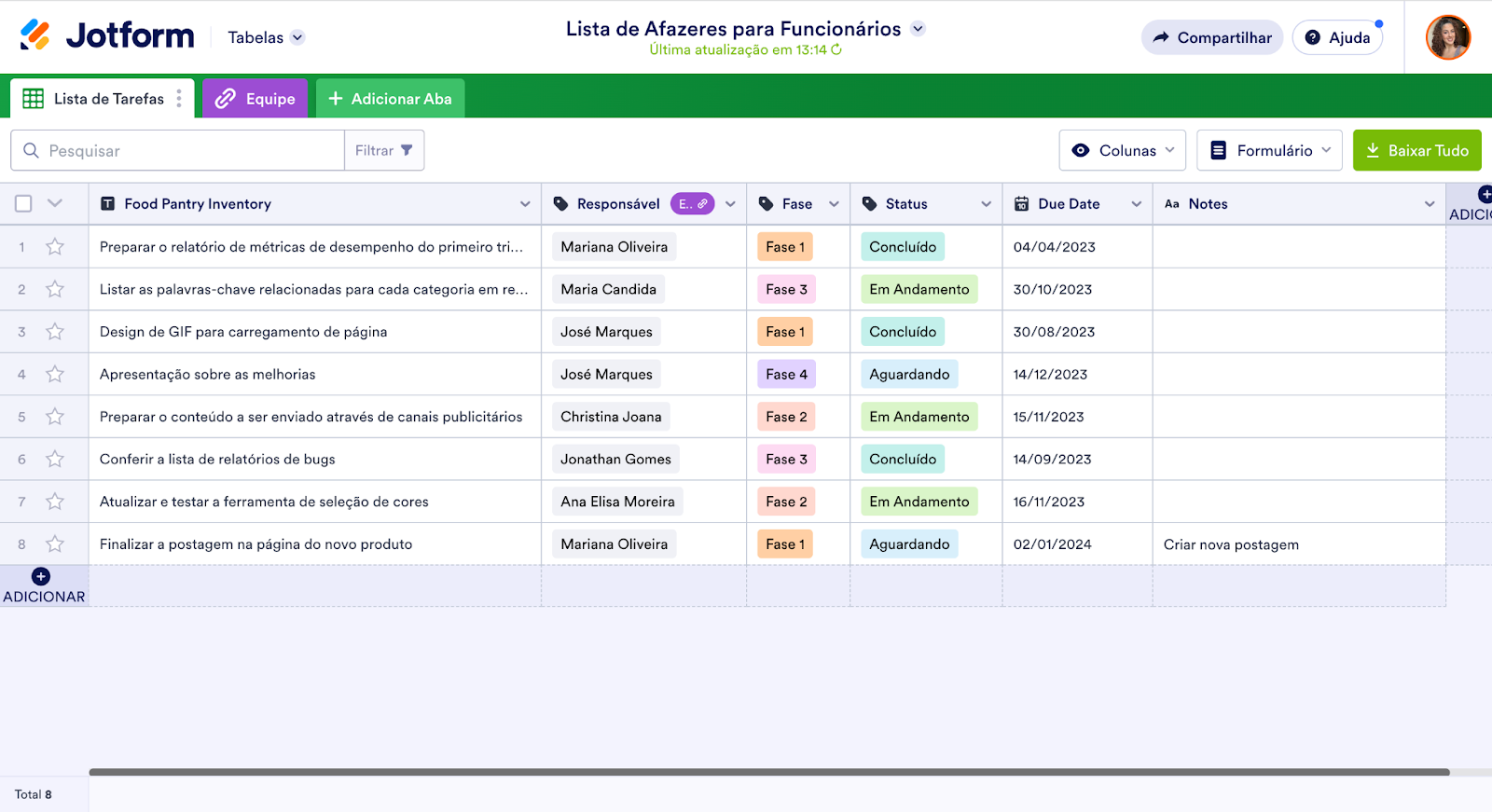The width and height of the screenshot is (1492, 812).
Task: Click Adicionar Aba to add tab
Action: (390, 99)
